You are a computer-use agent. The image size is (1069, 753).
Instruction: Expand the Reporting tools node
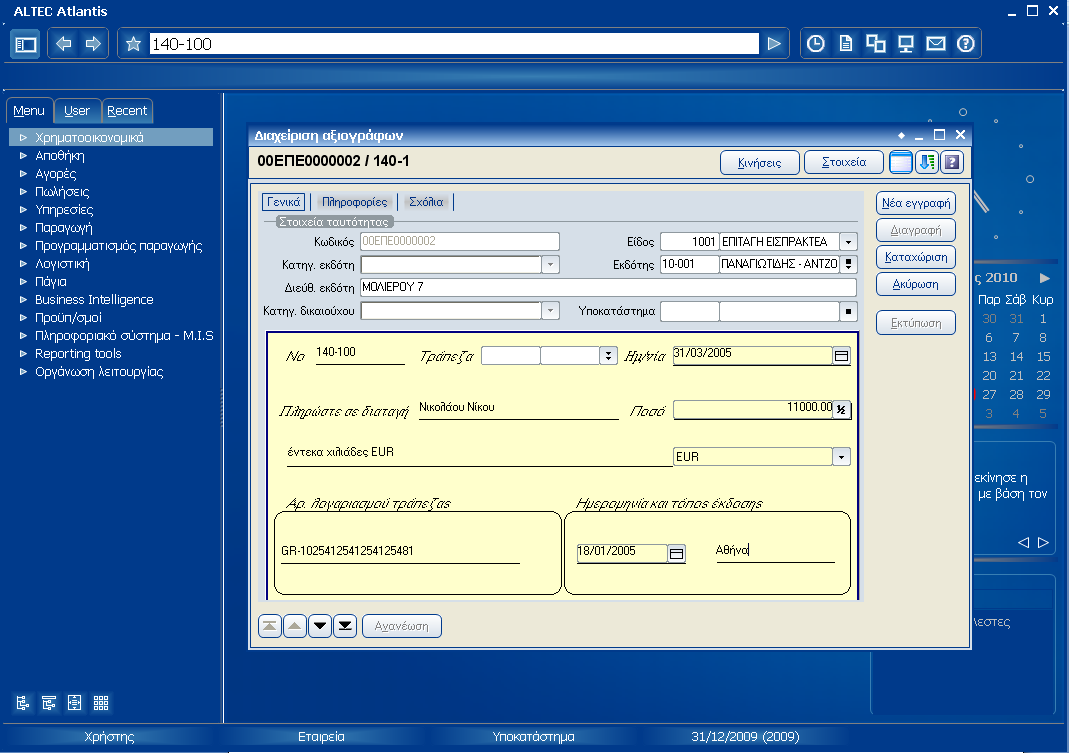(x=23, y=353)
